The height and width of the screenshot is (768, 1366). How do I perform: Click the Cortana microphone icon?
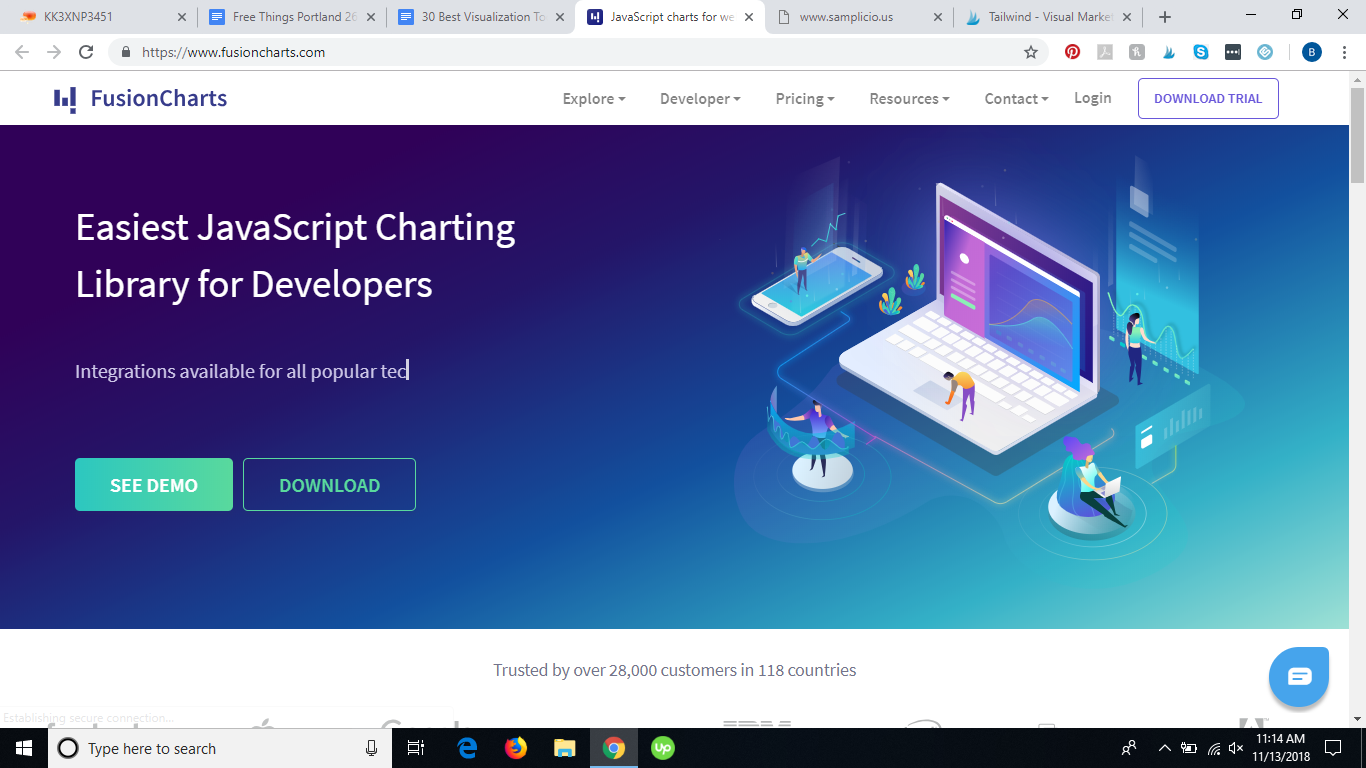371,748
